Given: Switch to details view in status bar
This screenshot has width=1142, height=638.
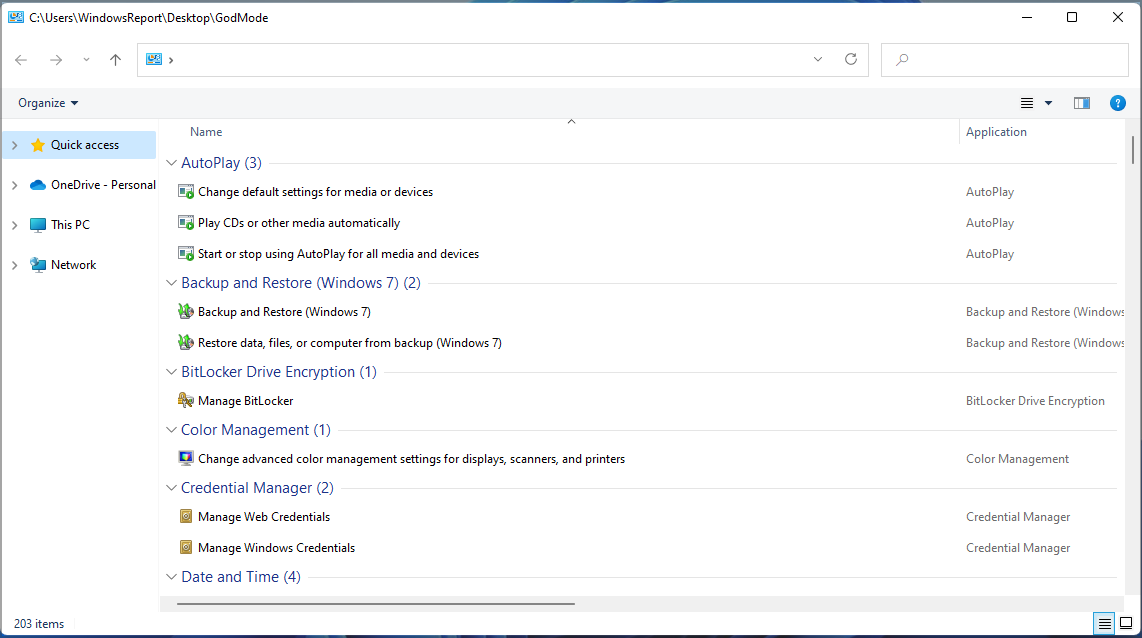Looking at the screenshot, I should coord(1104,623).
